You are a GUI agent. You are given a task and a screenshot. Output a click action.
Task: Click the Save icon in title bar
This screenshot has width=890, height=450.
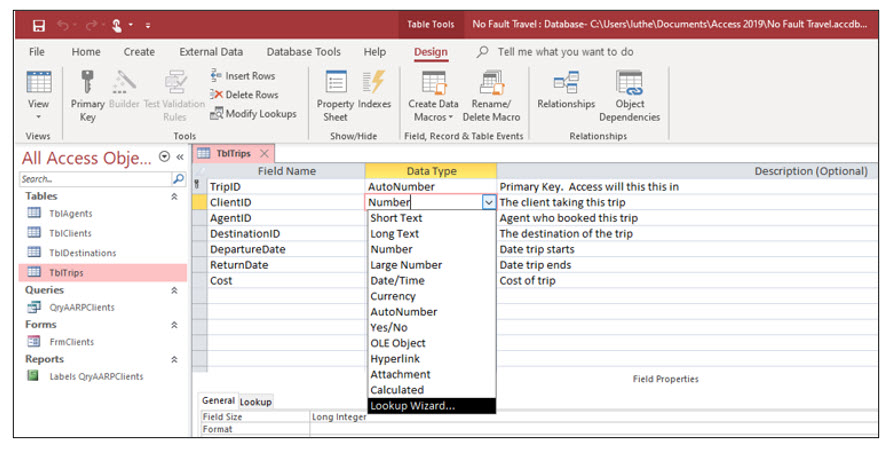coord(39,26)
